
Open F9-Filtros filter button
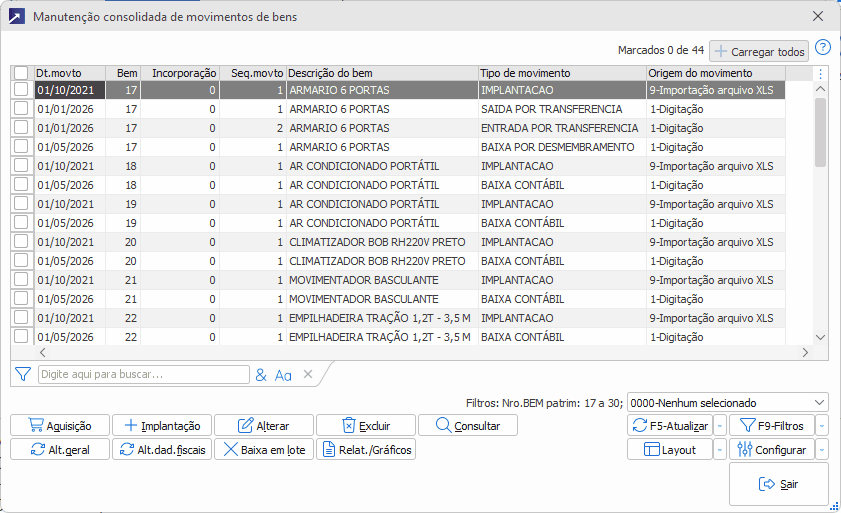point(772,426)
